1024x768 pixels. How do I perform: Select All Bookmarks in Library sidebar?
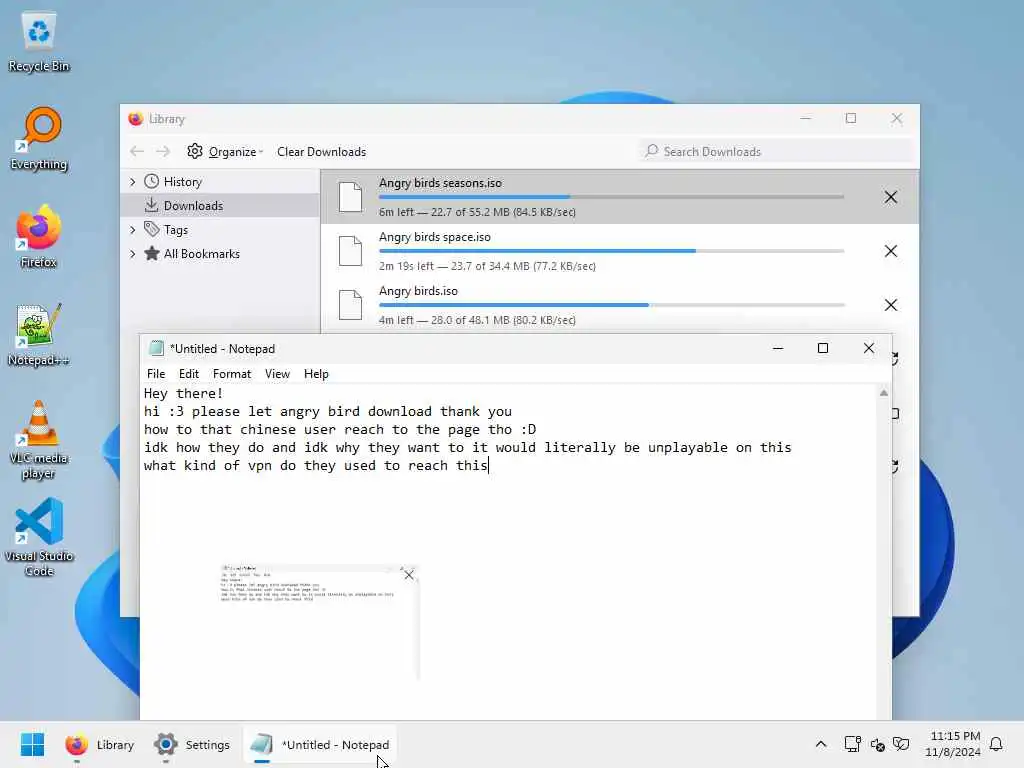pos(201,254)
